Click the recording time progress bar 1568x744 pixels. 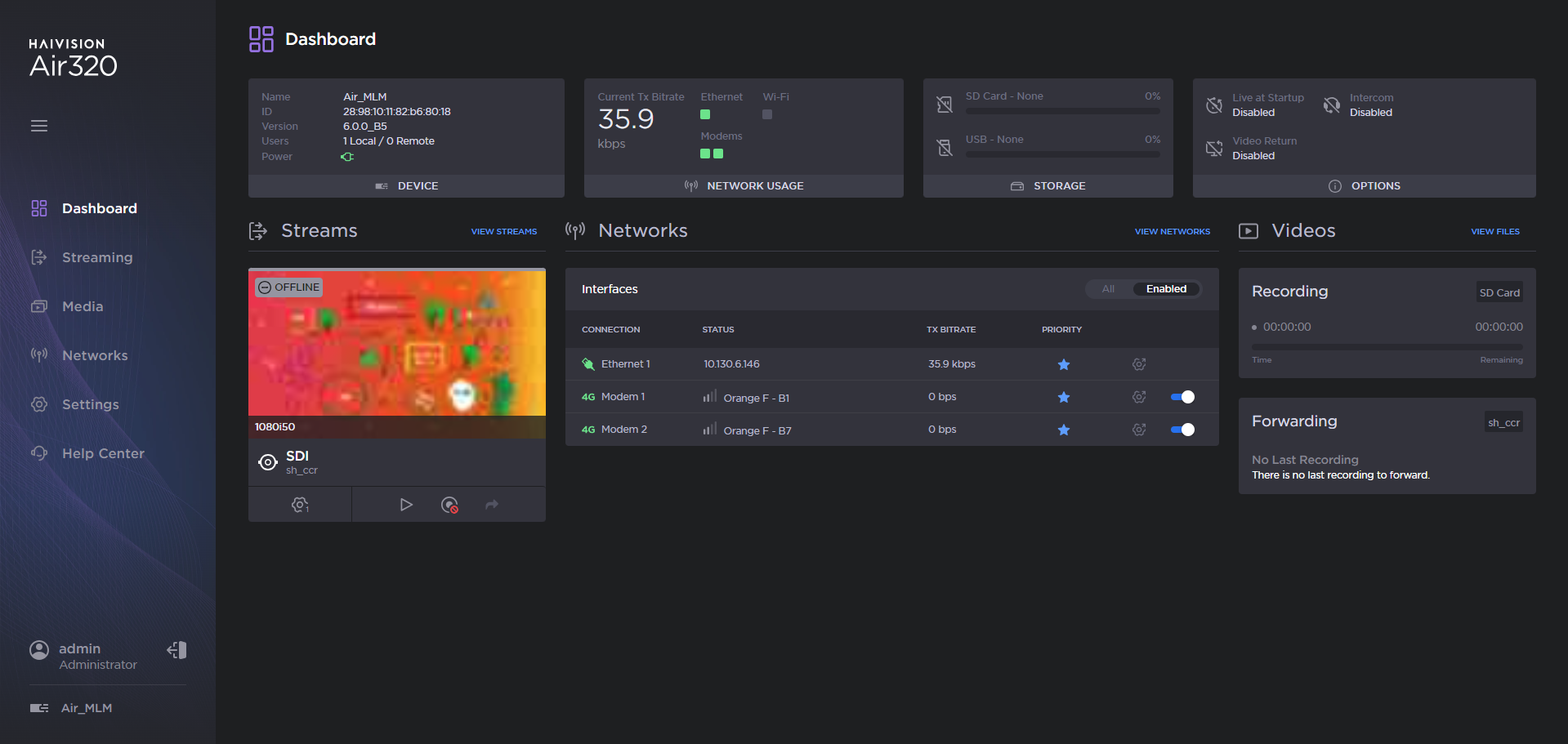1387,347
